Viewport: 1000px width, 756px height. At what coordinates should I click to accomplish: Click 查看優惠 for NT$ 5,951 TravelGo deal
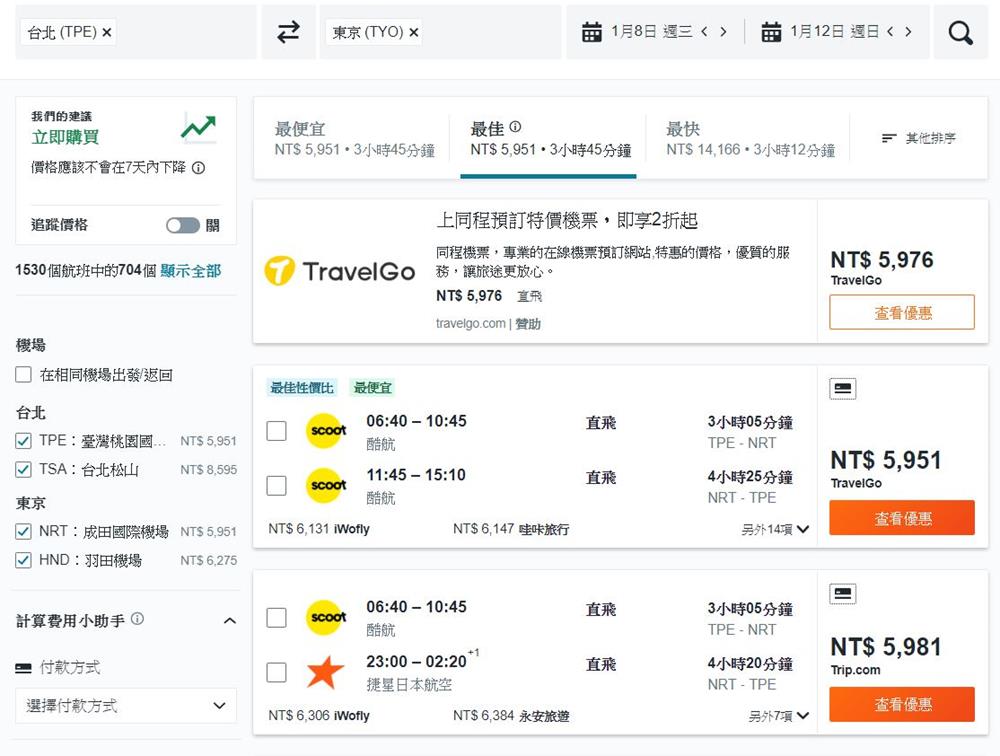[x=901, y=518]
